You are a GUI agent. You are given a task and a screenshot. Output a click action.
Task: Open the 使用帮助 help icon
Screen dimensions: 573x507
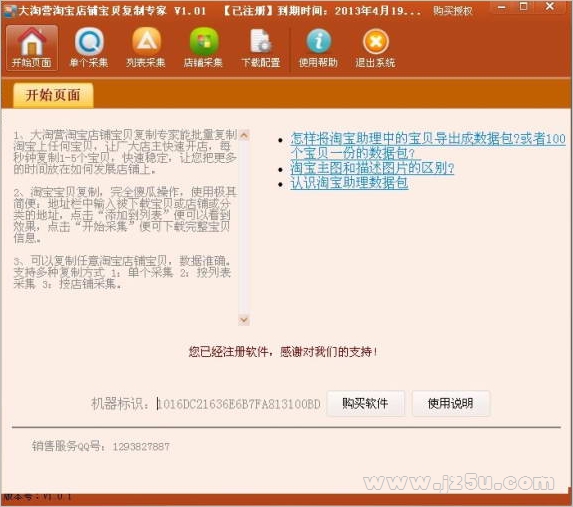[x=318, y=48]
